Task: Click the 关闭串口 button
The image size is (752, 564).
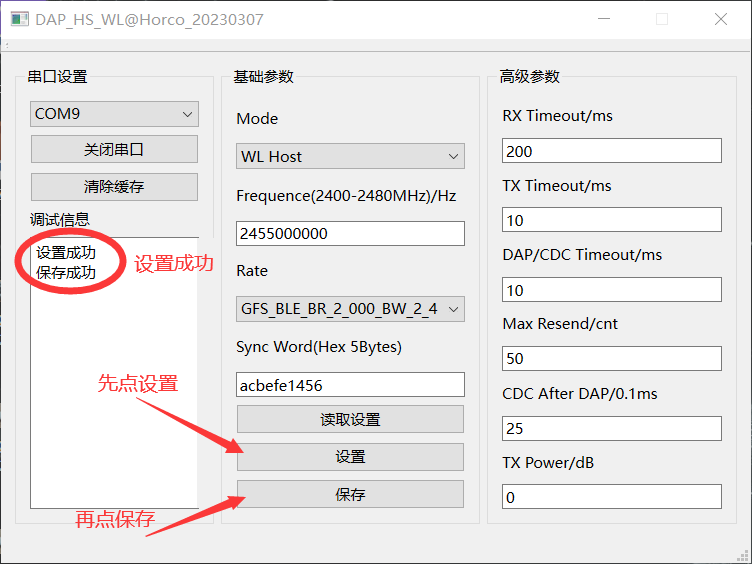Action: click(114, 149)
